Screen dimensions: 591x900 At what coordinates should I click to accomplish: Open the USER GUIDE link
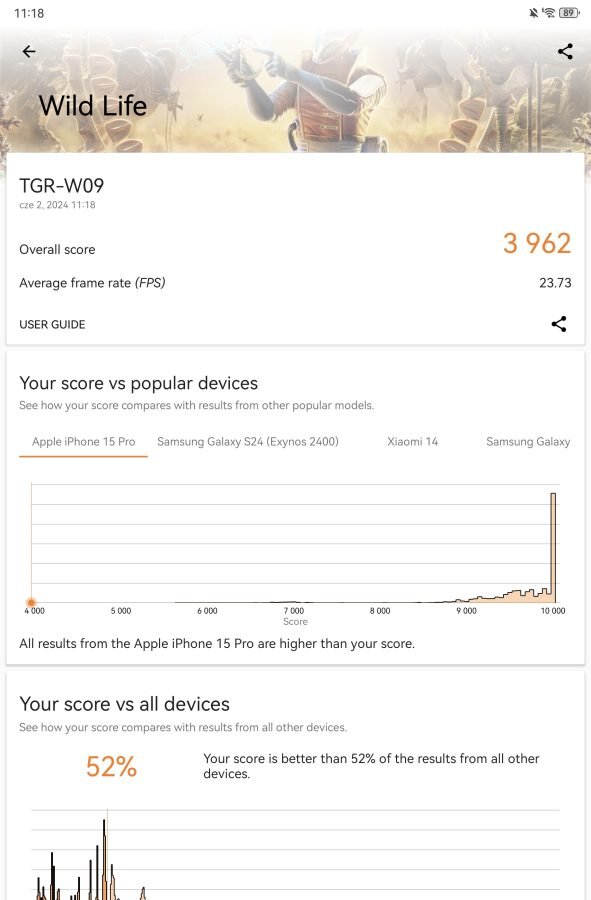tap(52, 324)
